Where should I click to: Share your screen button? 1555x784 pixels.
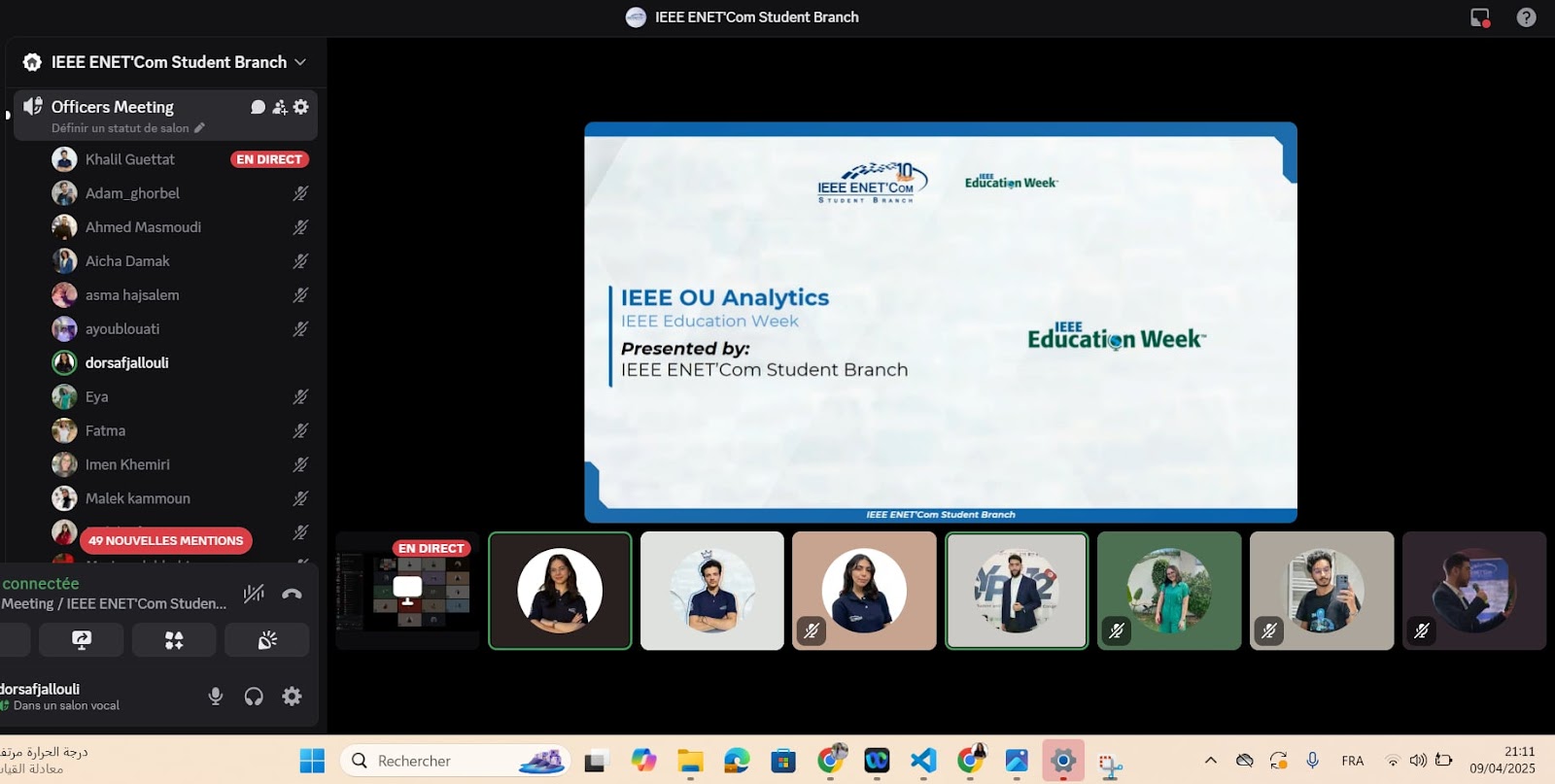pyautogui.click(x=82, y=640)
